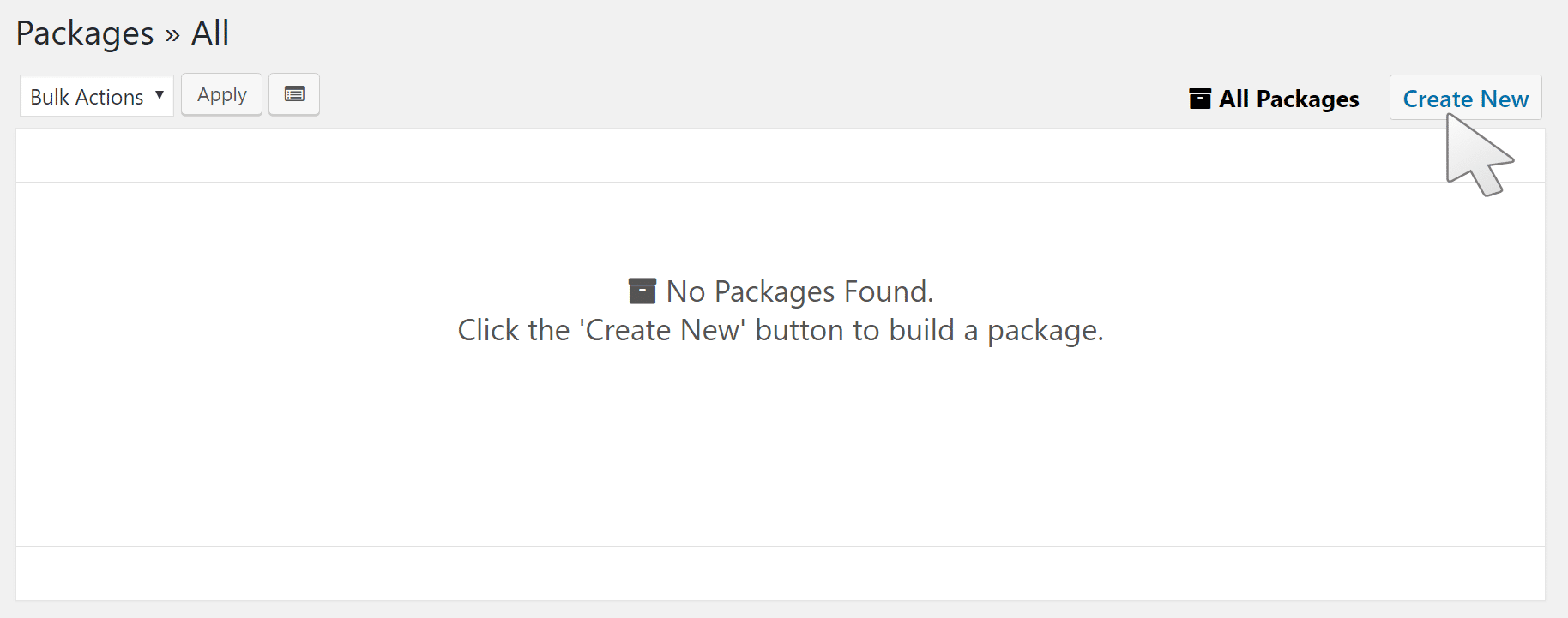Screen dimensions: 1568x618
Task: Click the word 'Packages' in the page title
Action: (x=85, y=33)
